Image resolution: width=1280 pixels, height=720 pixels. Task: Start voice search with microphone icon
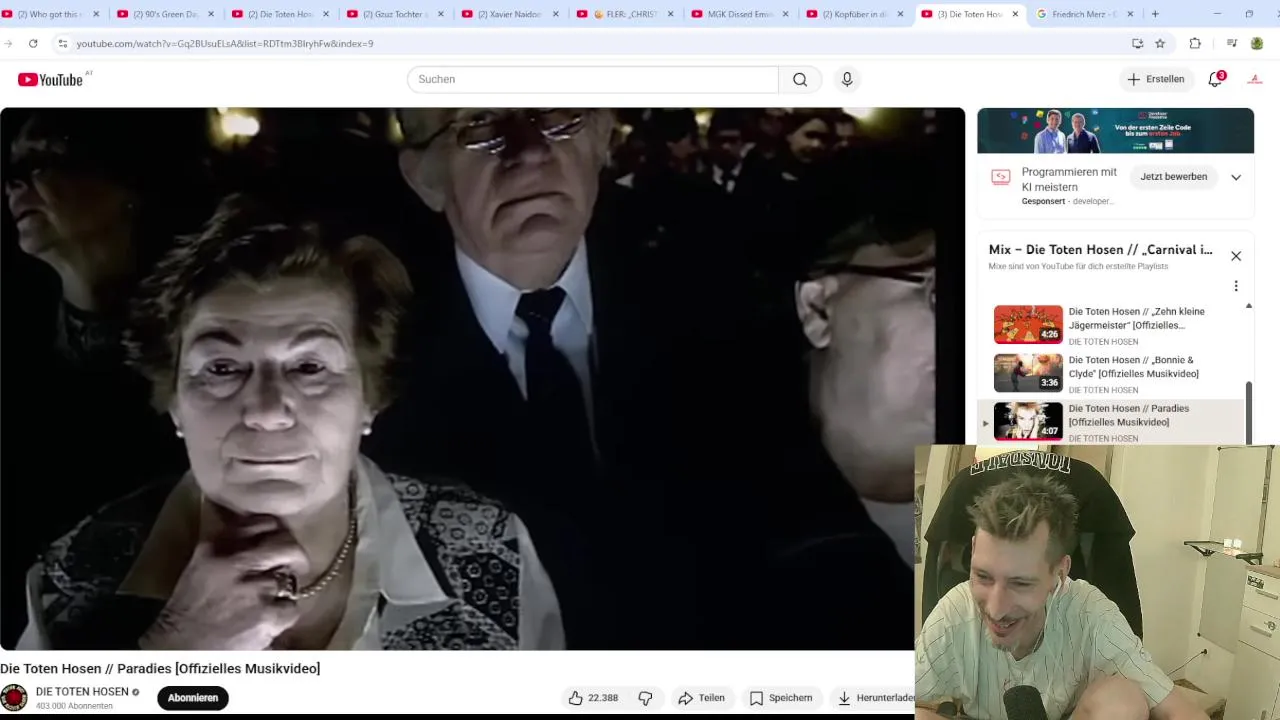coord(847,79)
